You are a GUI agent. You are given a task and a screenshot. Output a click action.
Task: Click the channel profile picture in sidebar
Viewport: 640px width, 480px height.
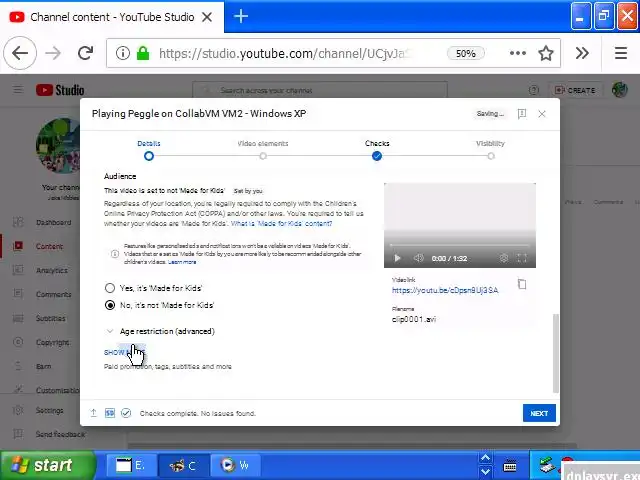(58, 146)
